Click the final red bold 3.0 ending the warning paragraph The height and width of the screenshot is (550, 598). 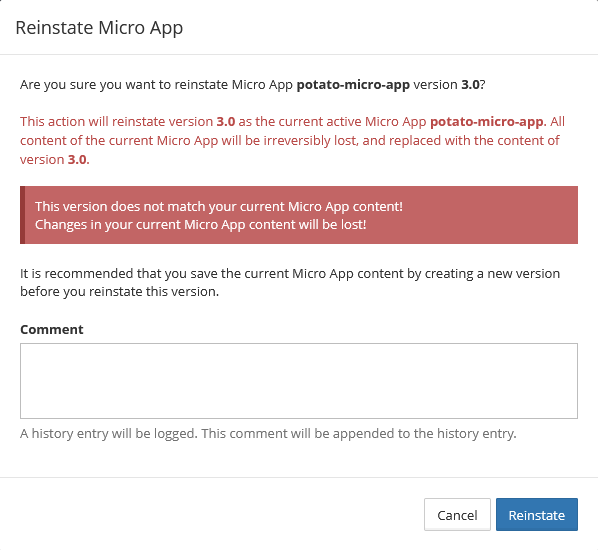click(77, 160)
